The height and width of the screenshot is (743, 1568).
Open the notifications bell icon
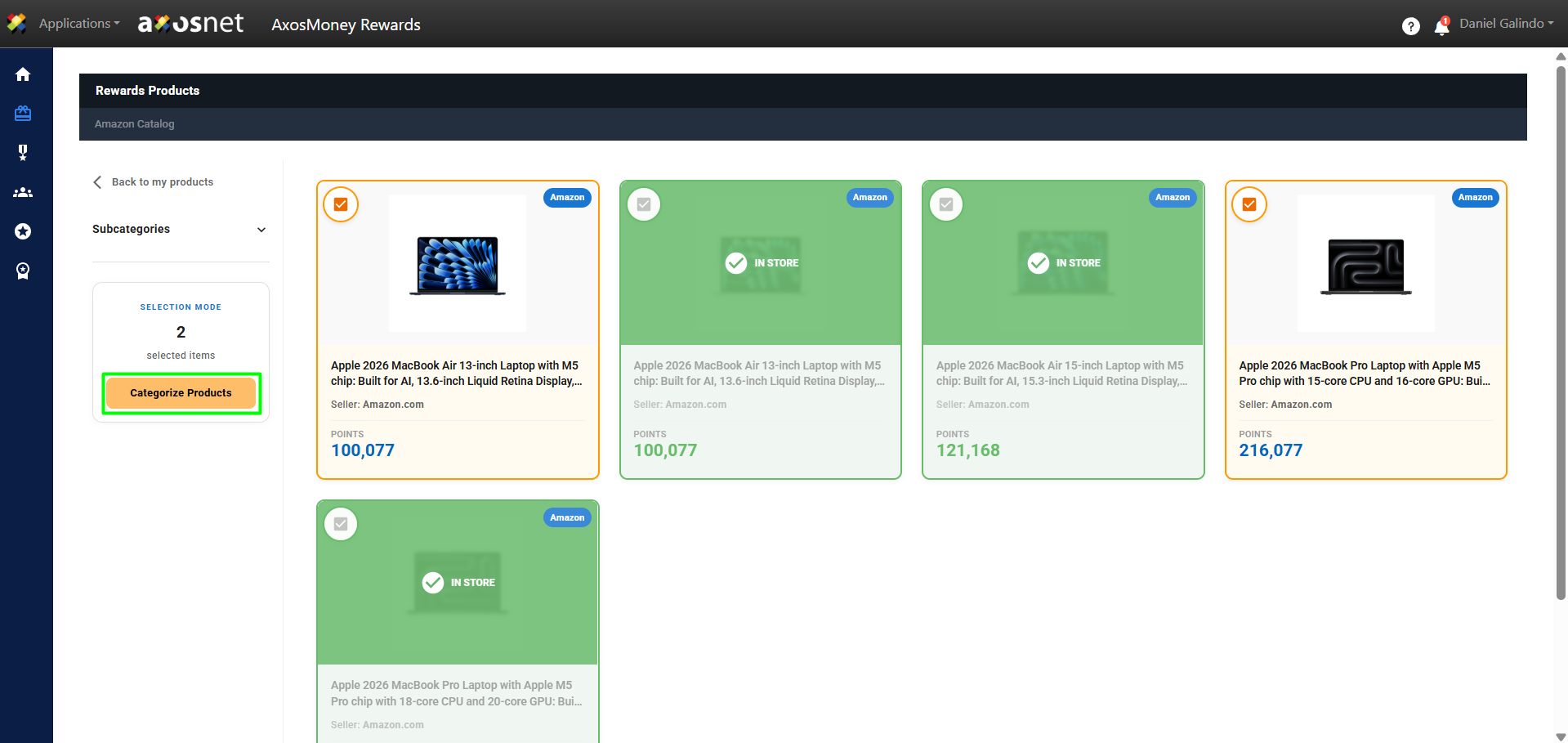pos(1441,27)
